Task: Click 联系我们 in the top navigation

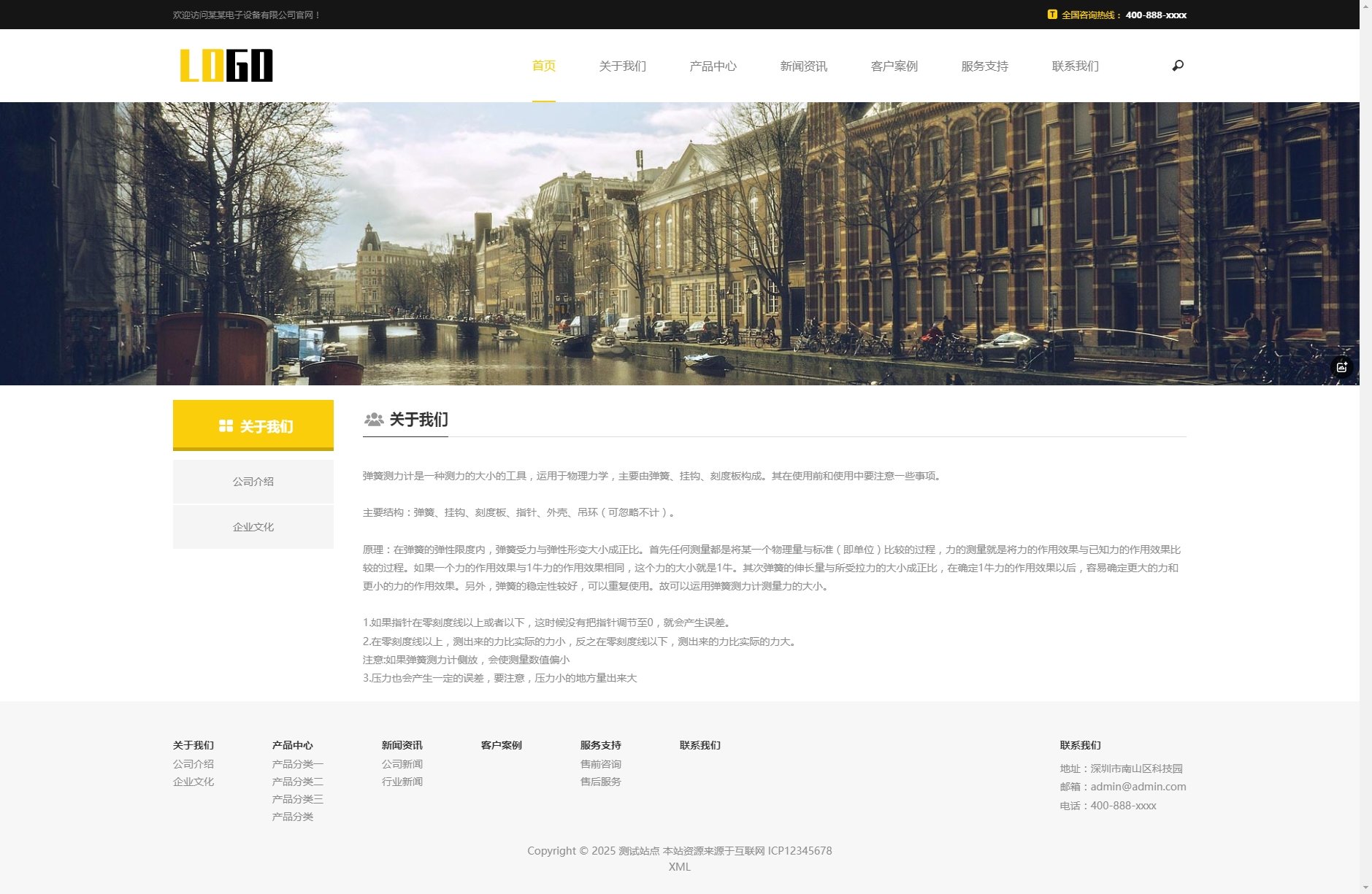Action: (1075, 66)
